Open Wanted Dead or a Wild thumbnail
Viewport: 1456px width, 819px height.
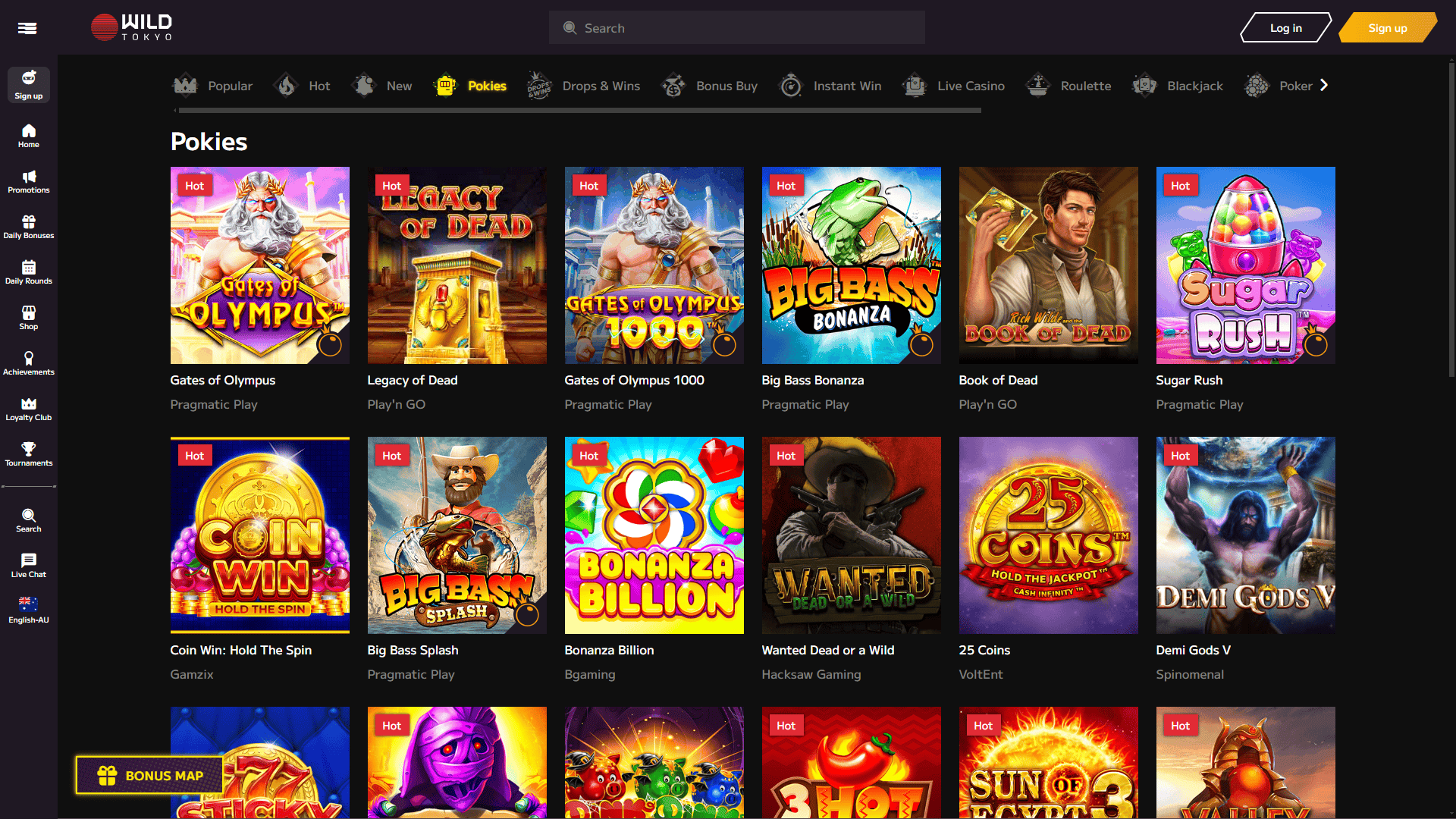852,535
